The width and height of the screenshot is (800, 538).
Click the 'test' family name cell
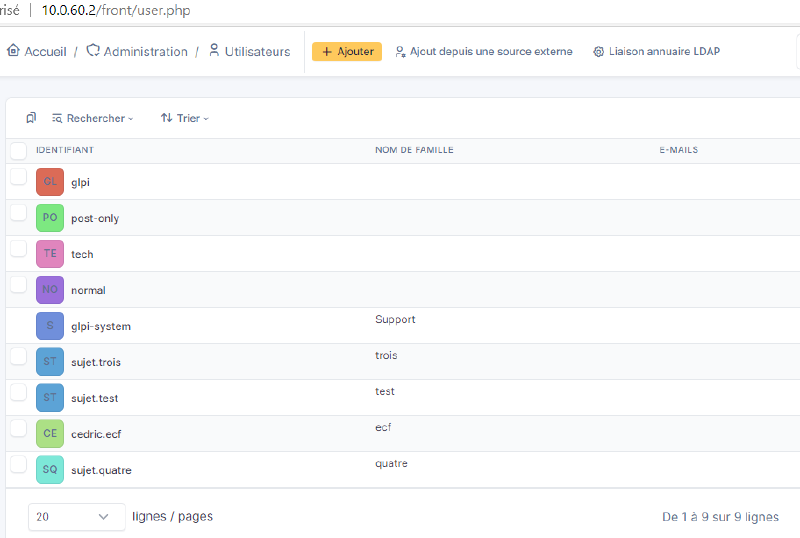(x=385, y=392)
